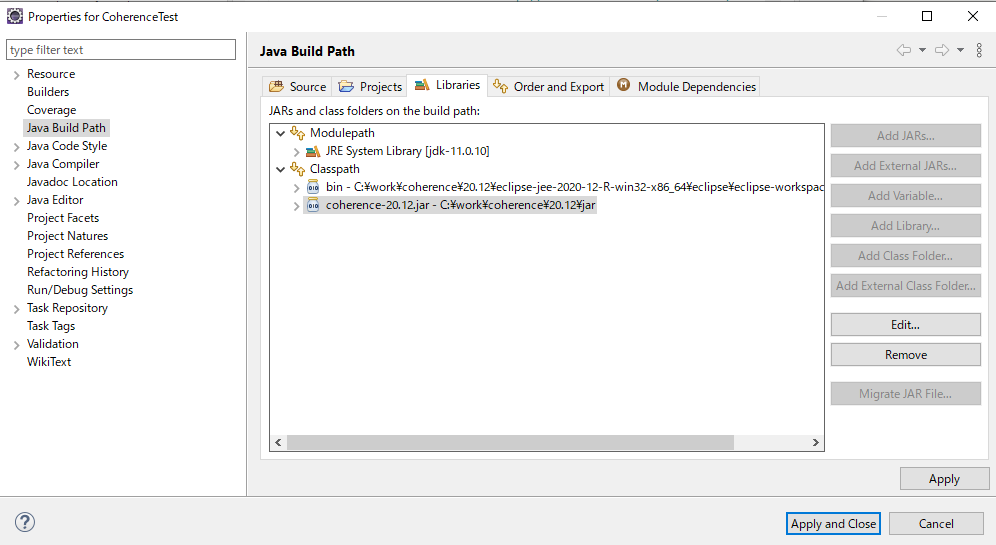
Task: Click the Add JARs... button
Action: pyautogui.click(x=905, y=135)
